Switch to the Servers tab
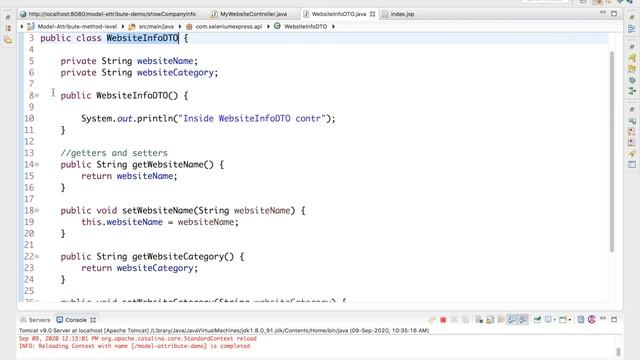The height and width of the screenshot is (360, 640). tap(35, 320)
